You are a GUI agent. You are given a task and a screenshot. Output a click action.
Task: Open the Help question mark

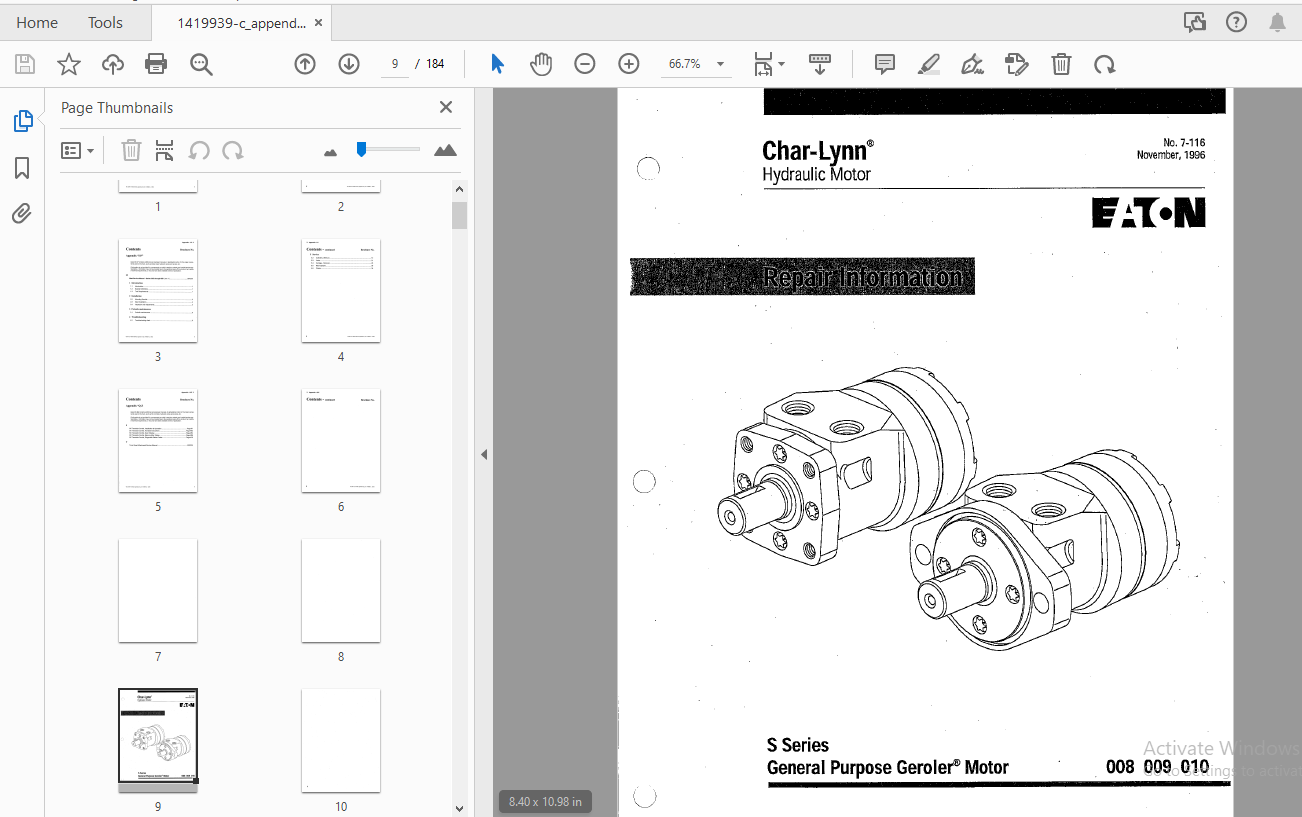click(1237, 22)
